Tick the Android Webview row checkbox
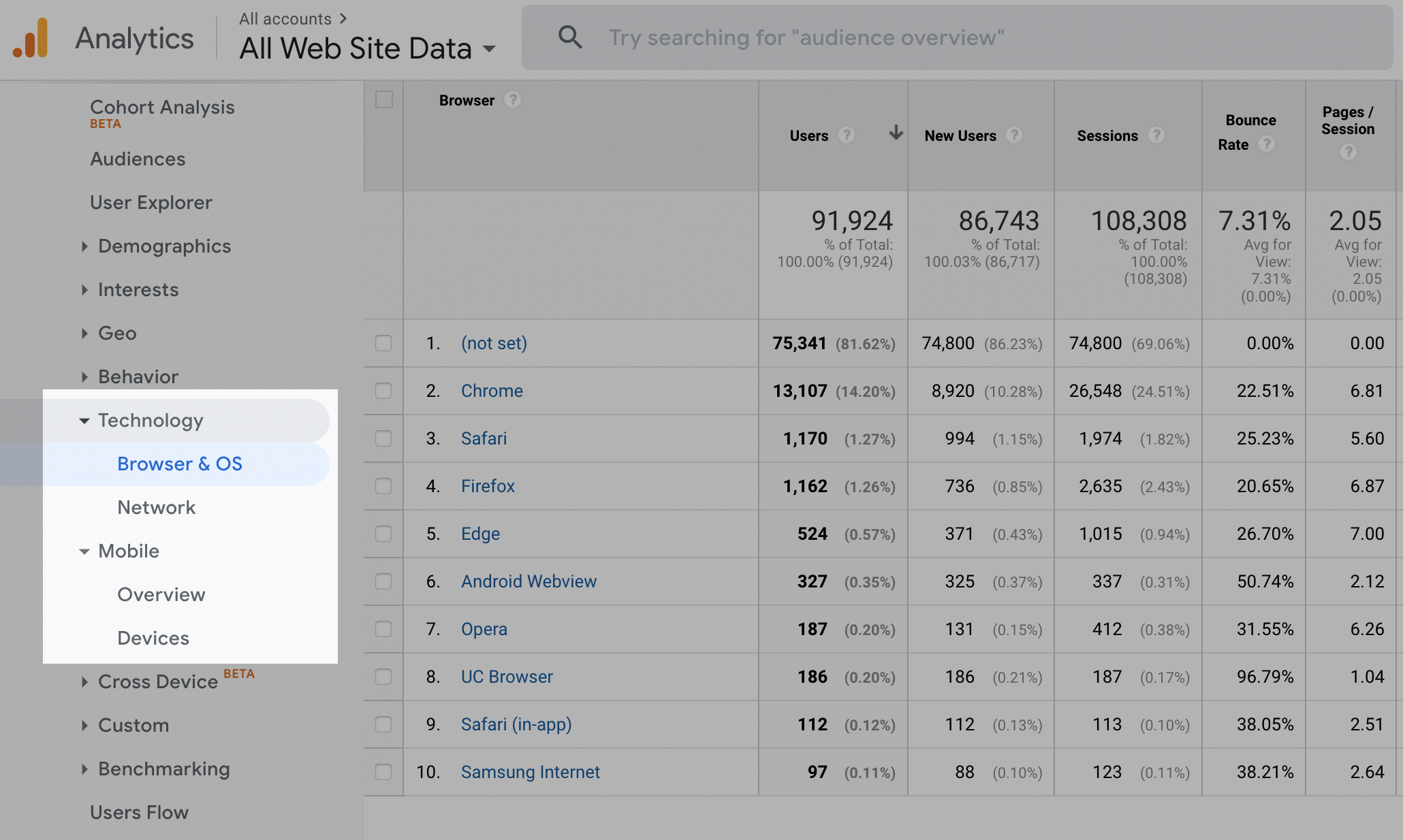 click(x=383, y=581)
